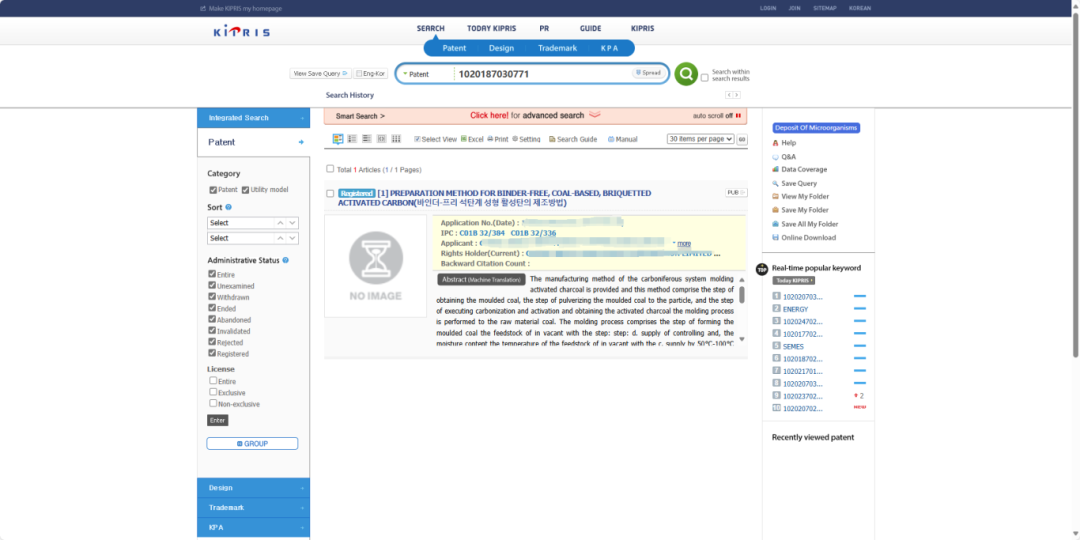This screenshot has width=1080, height=540.
Task: Click the Sort help question icon
Action: click(x=229, y=207)
